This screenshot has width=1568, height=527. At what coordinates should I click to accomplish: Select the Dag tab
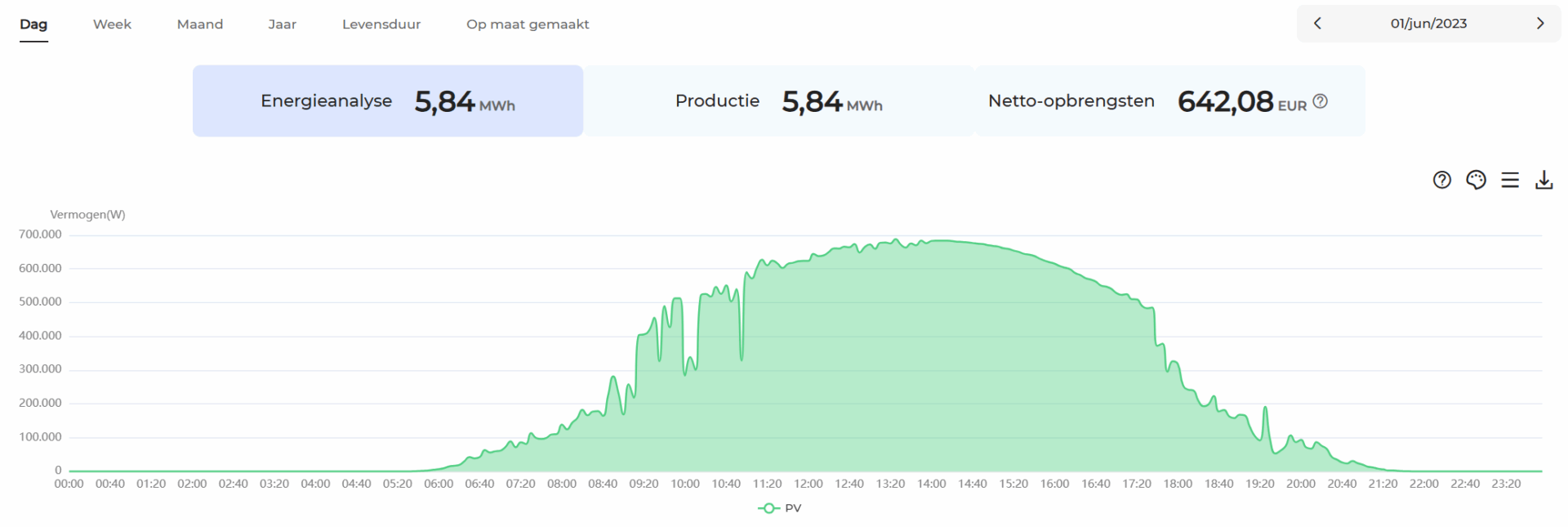coord(33,25)
